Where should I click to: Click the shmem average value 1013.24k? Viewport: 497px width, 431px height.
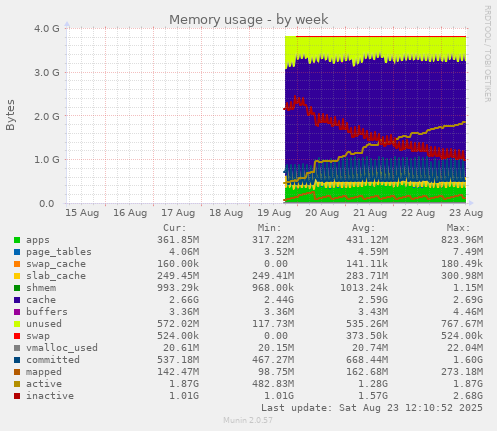[364, 288]
